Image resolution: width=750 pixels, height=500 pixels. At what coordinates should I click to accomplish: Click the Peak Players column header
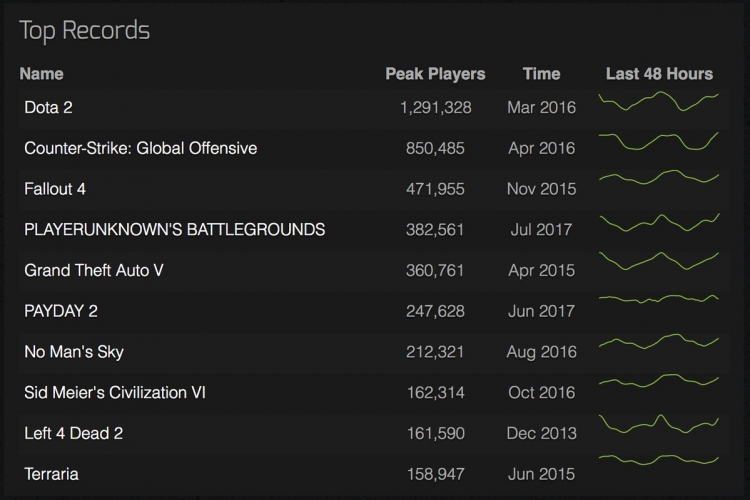pos(435,74)
